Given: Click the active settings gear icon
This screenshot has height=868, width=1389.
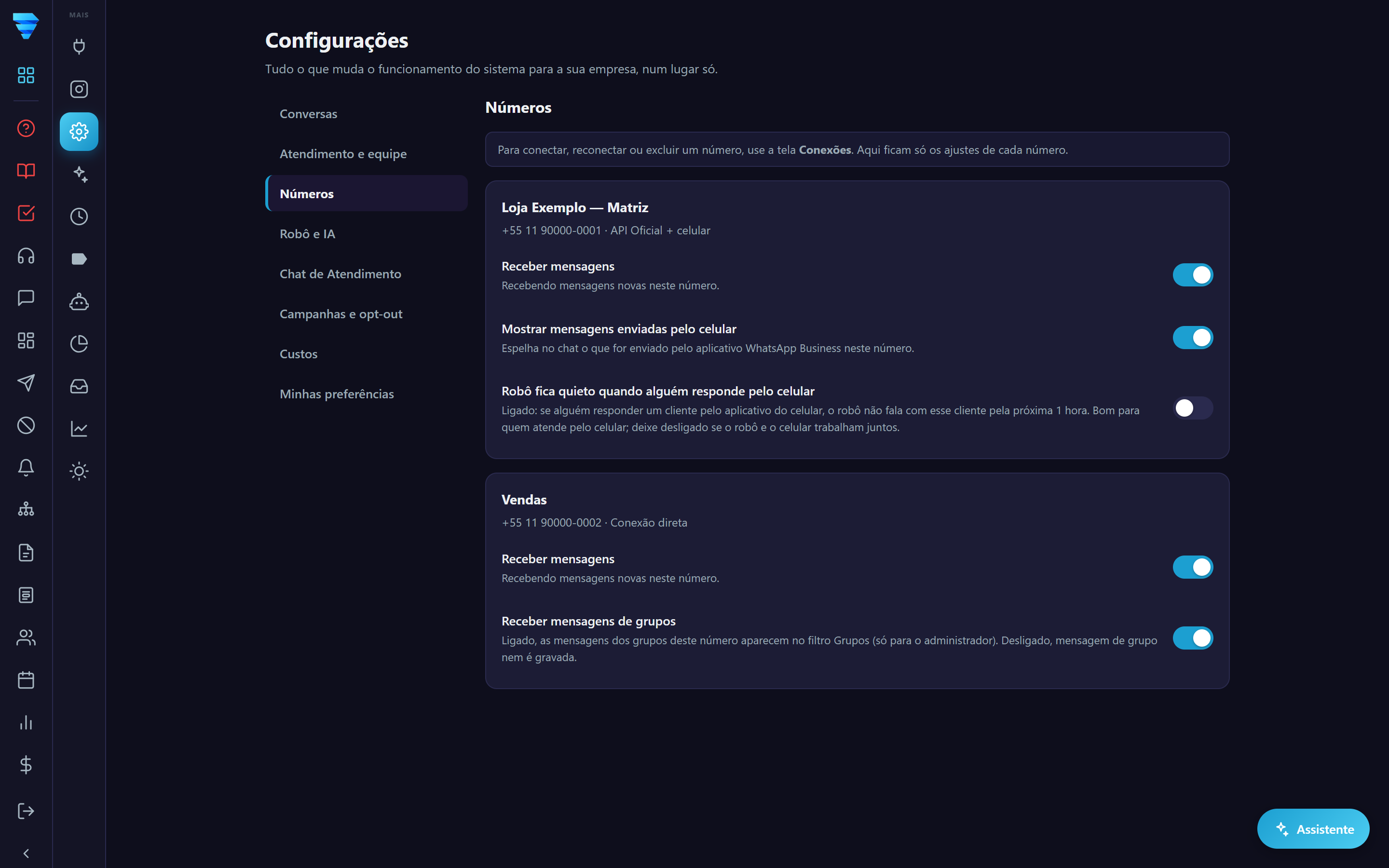Looking at the screenshot, I should (x=79, y=132).
